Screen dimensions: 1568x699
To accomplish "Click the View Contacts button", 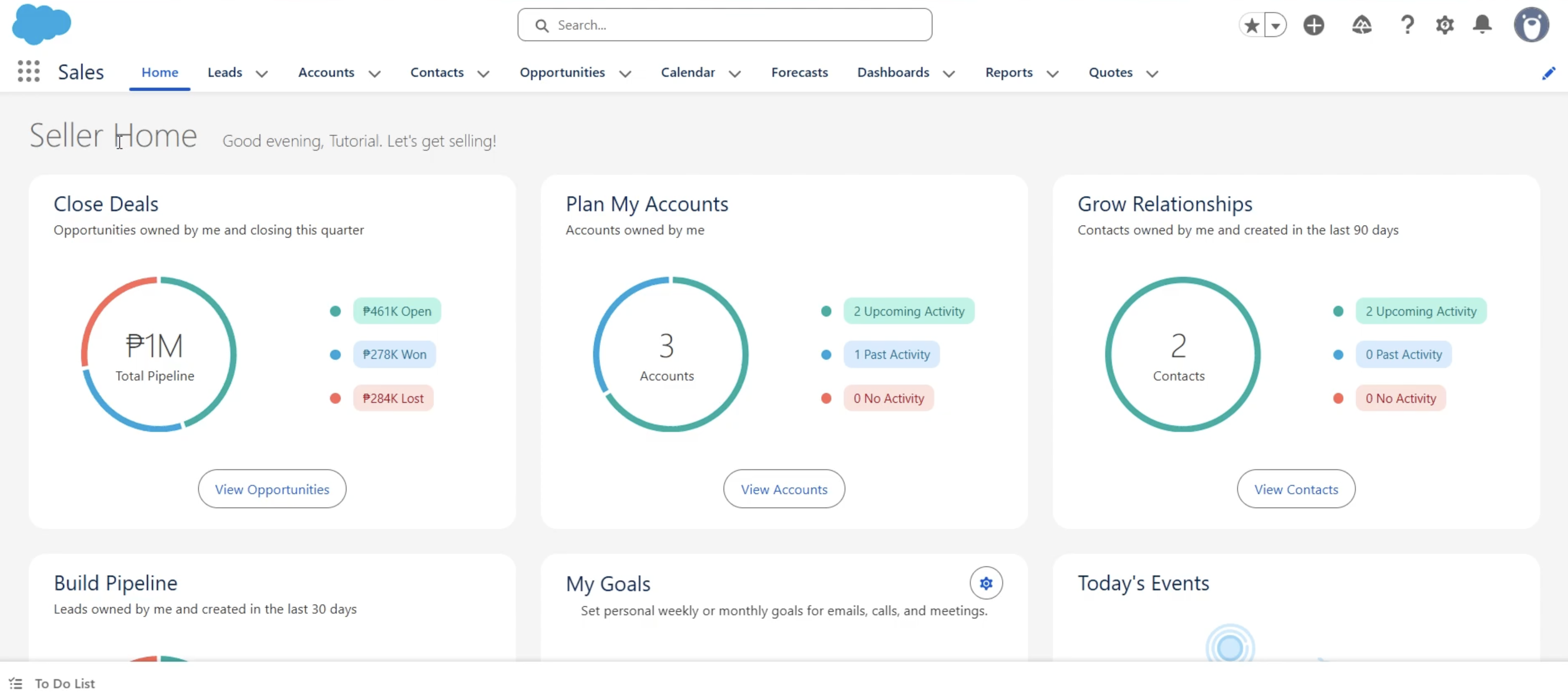I will [1296, 488].
